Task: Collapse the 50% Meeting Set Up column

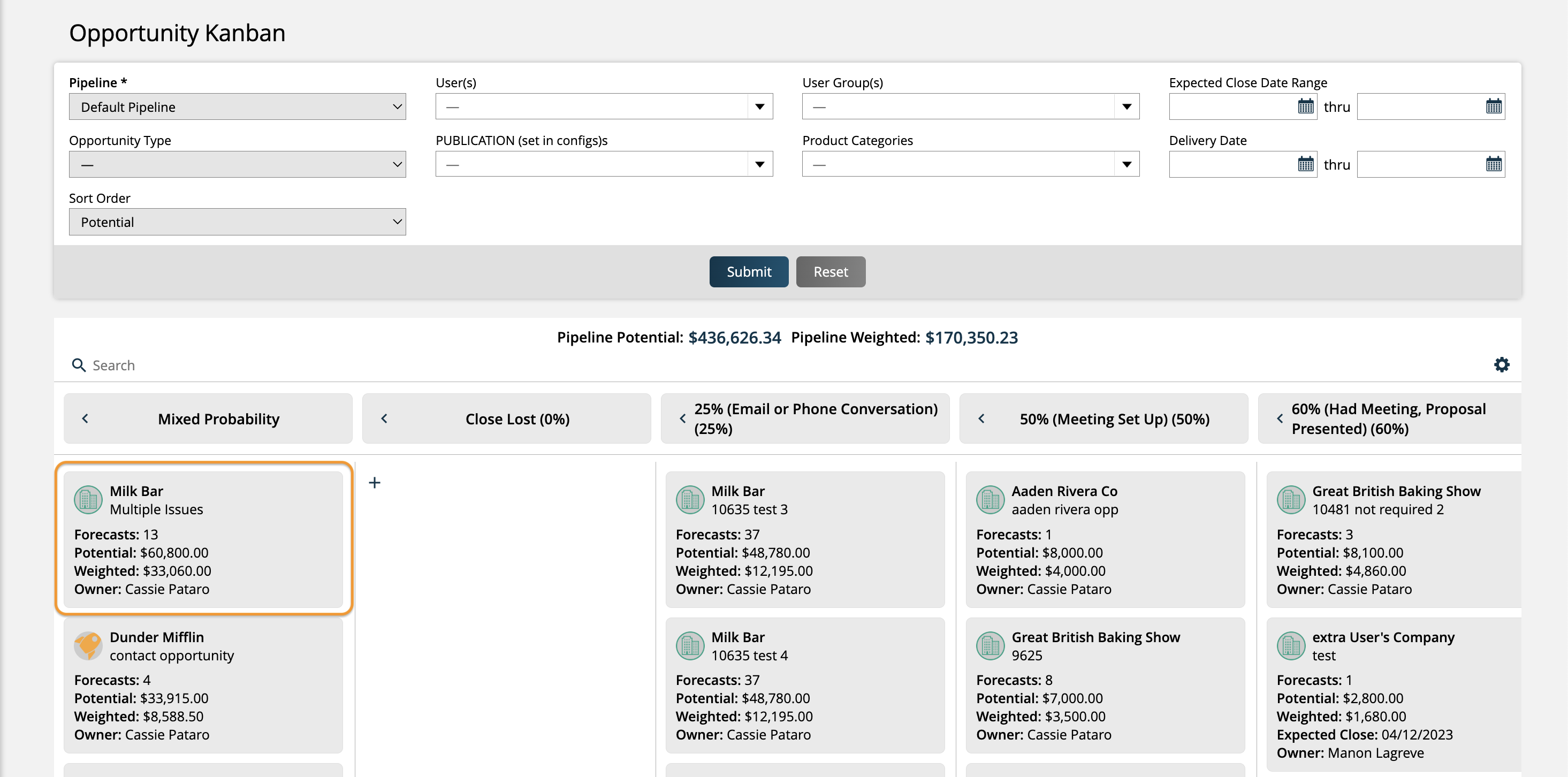Action: tap(981, 418)
